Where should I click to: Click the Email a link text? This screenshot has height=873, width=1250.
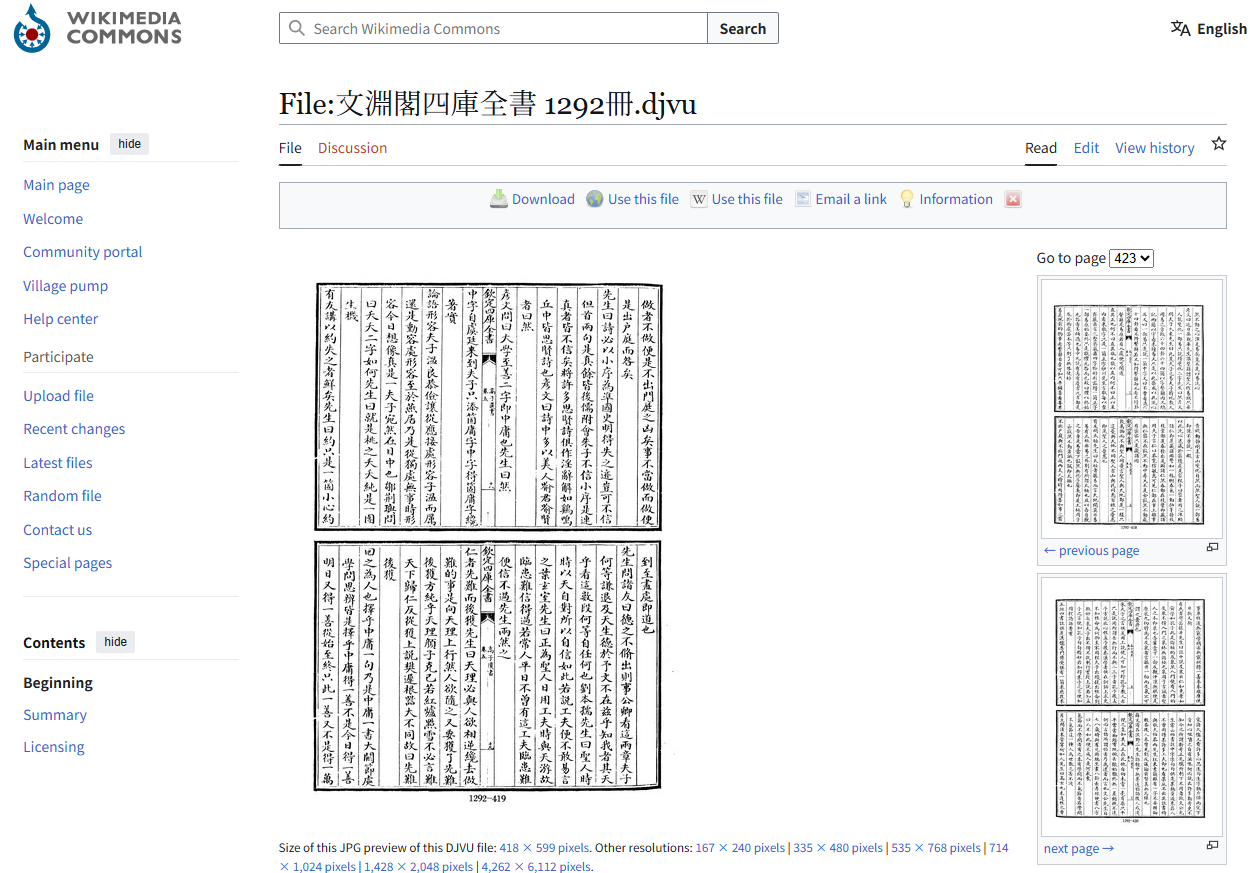pos(851,199)
